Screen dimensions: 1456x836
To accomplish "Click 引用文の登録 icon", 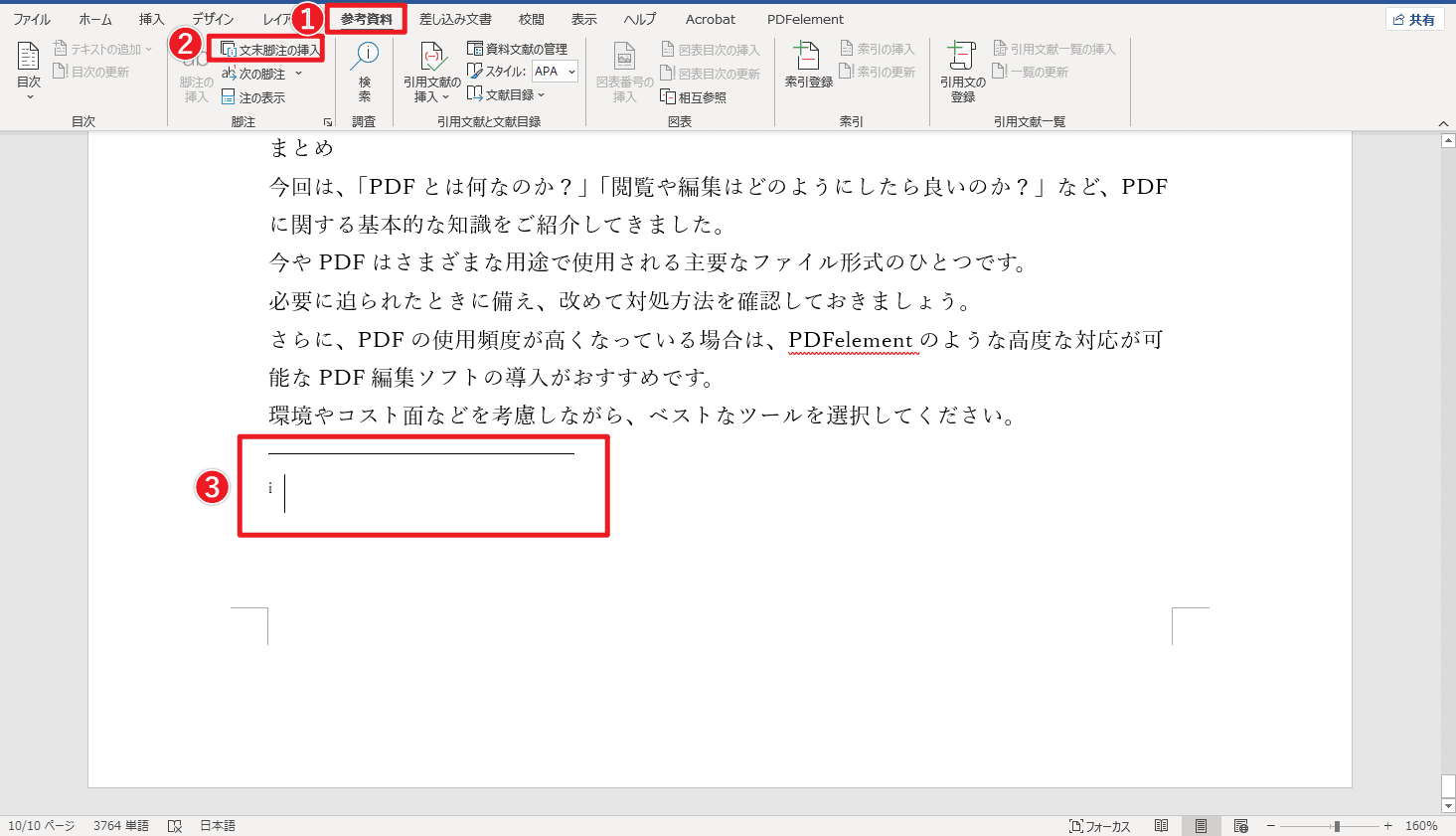I will point(963,72).
